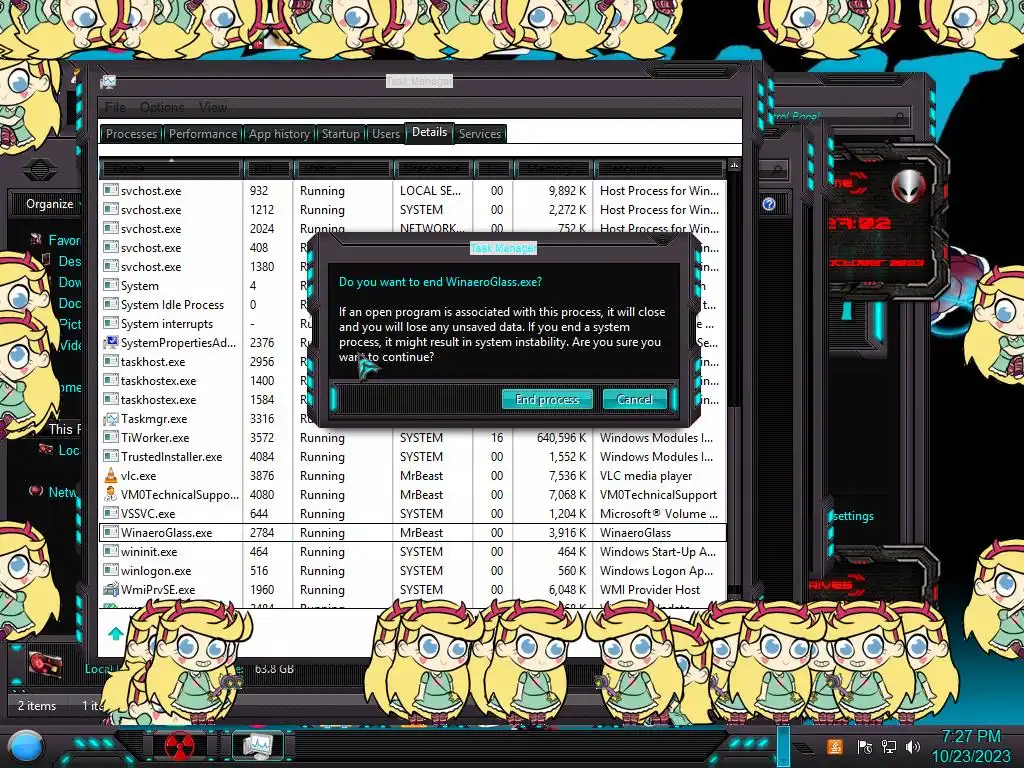Click the network tray icon

click(888, 746)
